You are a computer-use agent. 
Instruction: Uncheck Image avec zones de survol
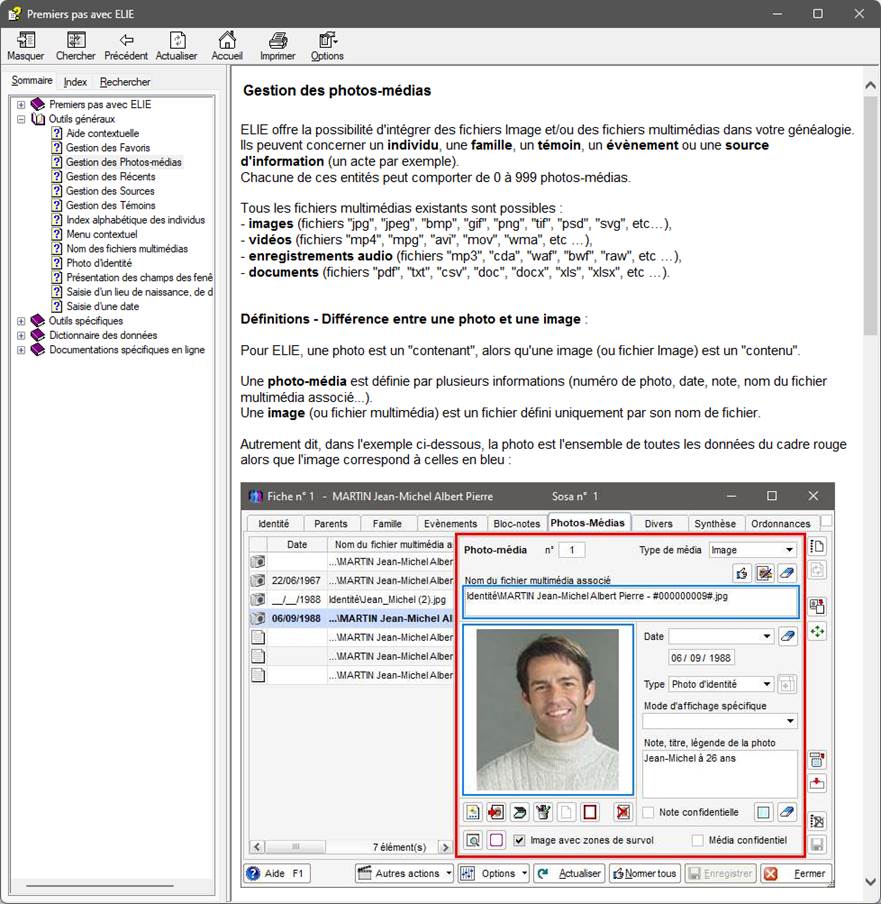point(519,840)
